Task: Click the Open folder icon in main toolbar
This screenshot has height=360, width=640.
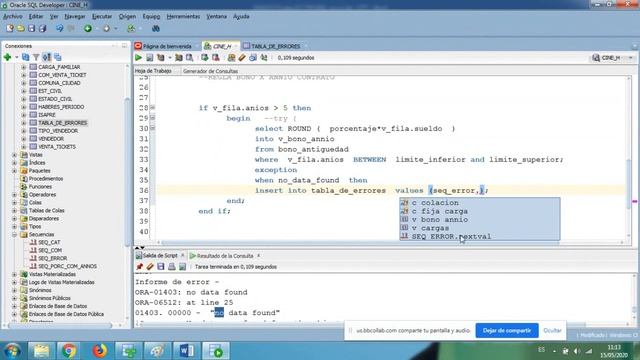Action: 20,29
